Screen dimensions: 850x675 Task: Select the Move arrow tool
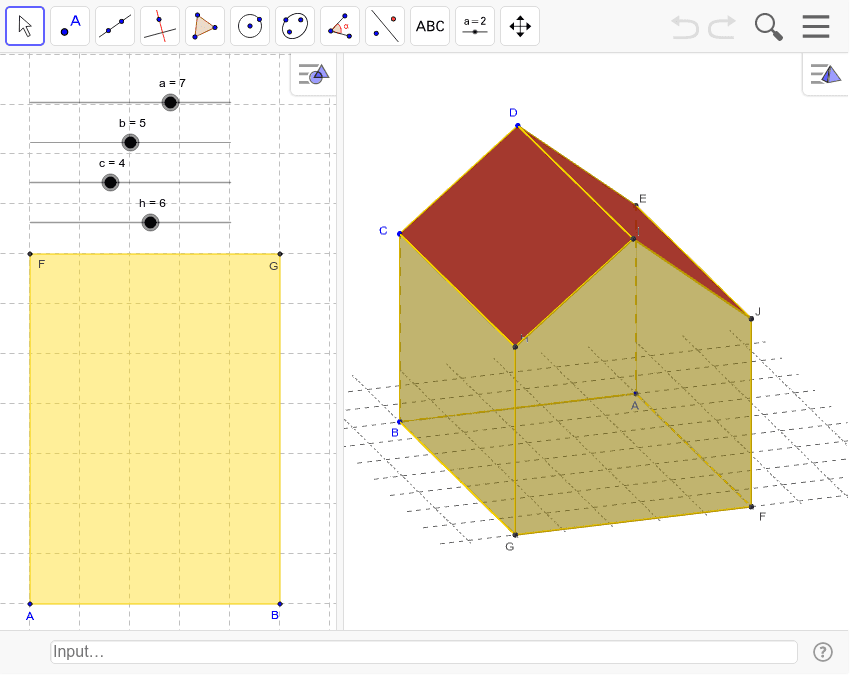[25, 26]
